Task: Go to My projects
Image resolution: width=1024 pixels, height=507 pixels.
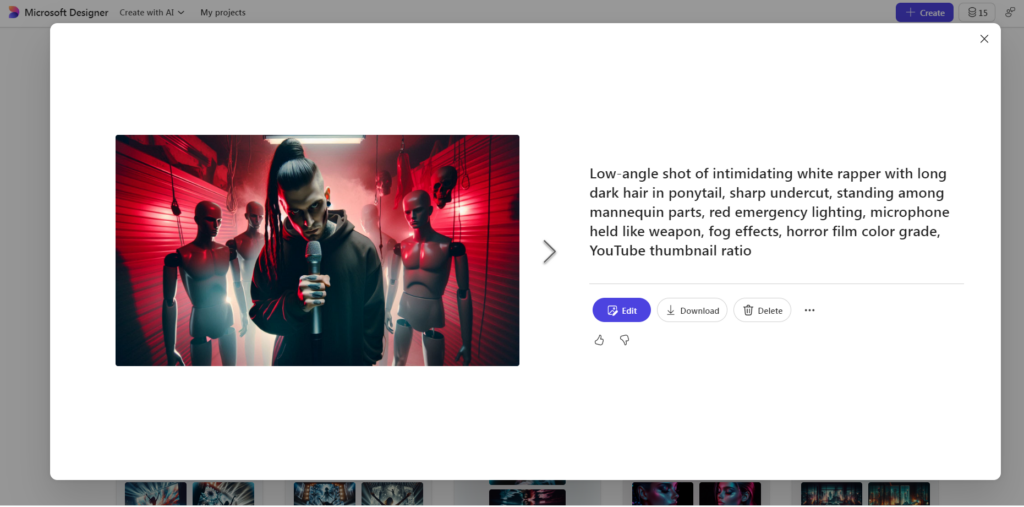Action: (x=223, y=12)
